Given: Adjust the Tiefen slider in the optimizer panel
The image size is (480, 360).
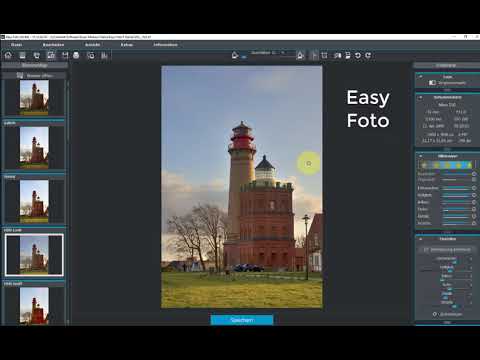Looking at the screenshot, I should [457, 209].
